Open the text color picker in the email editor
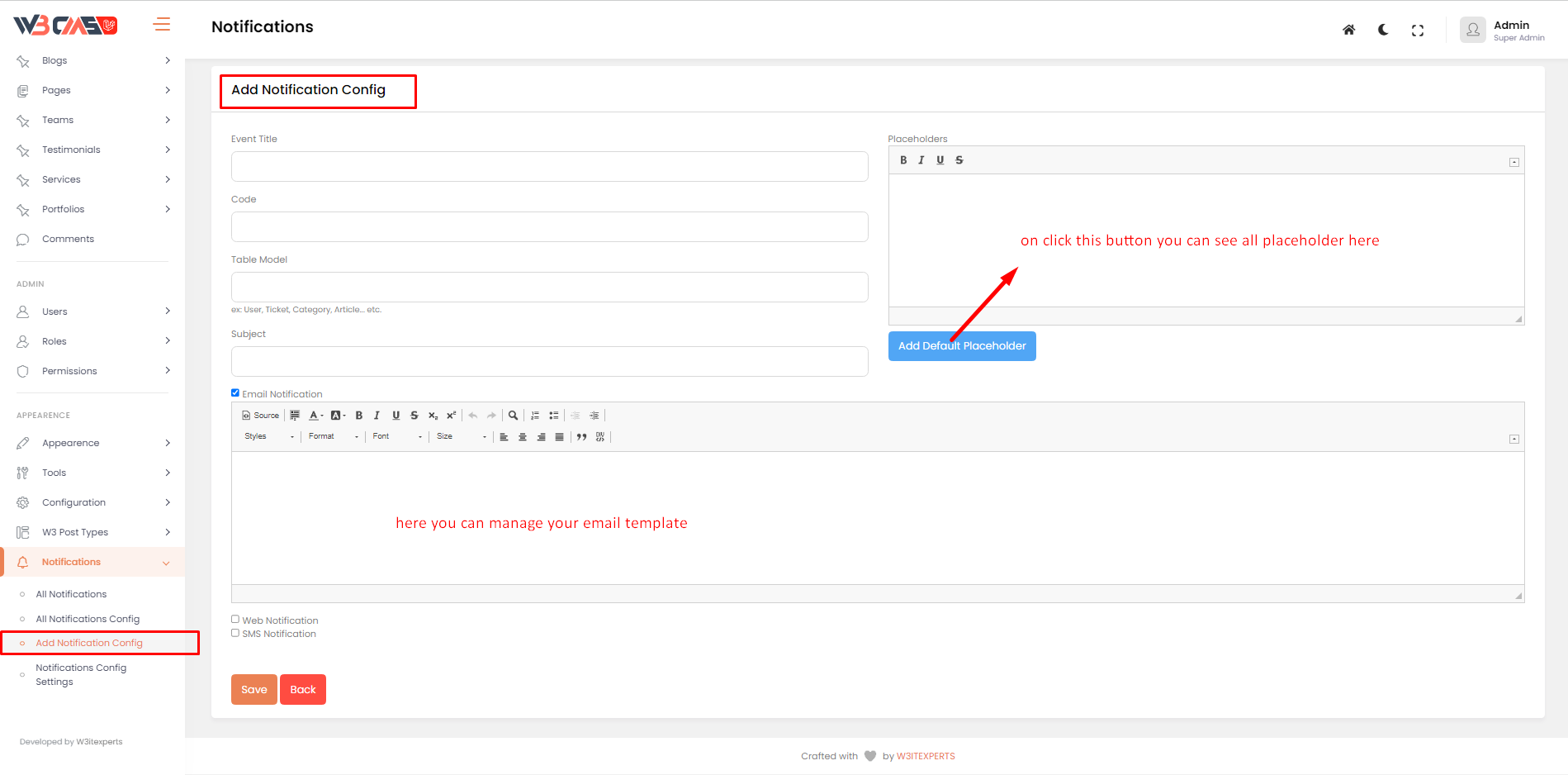 click(x=315, y=416)
